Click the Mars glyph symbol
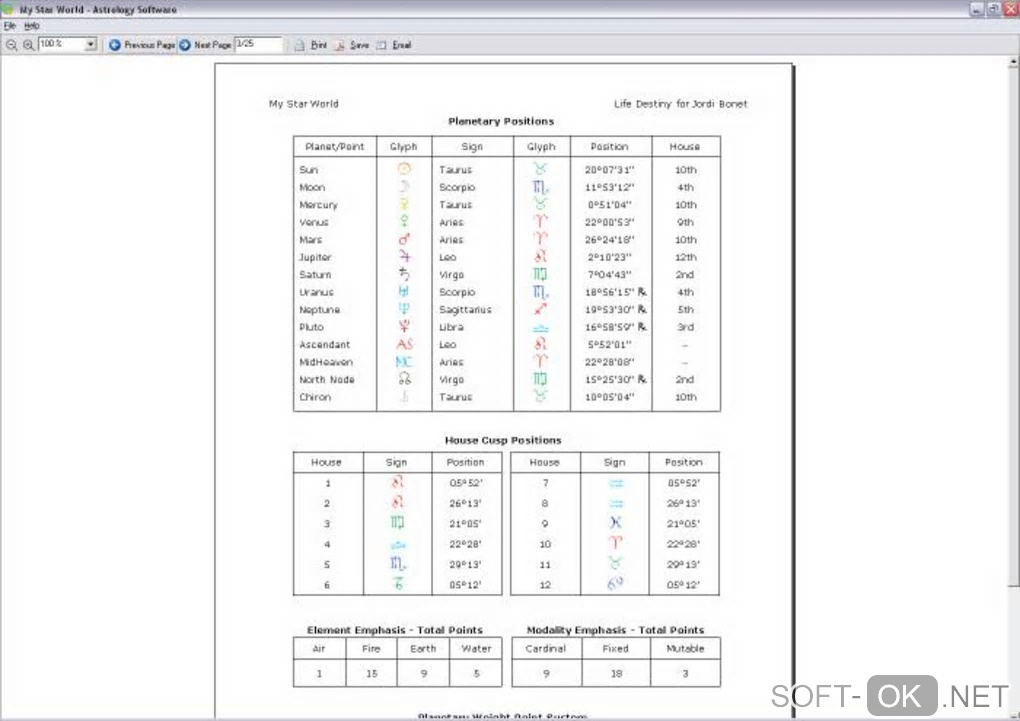The image size is (1020, 721). [x=404, y=239]
